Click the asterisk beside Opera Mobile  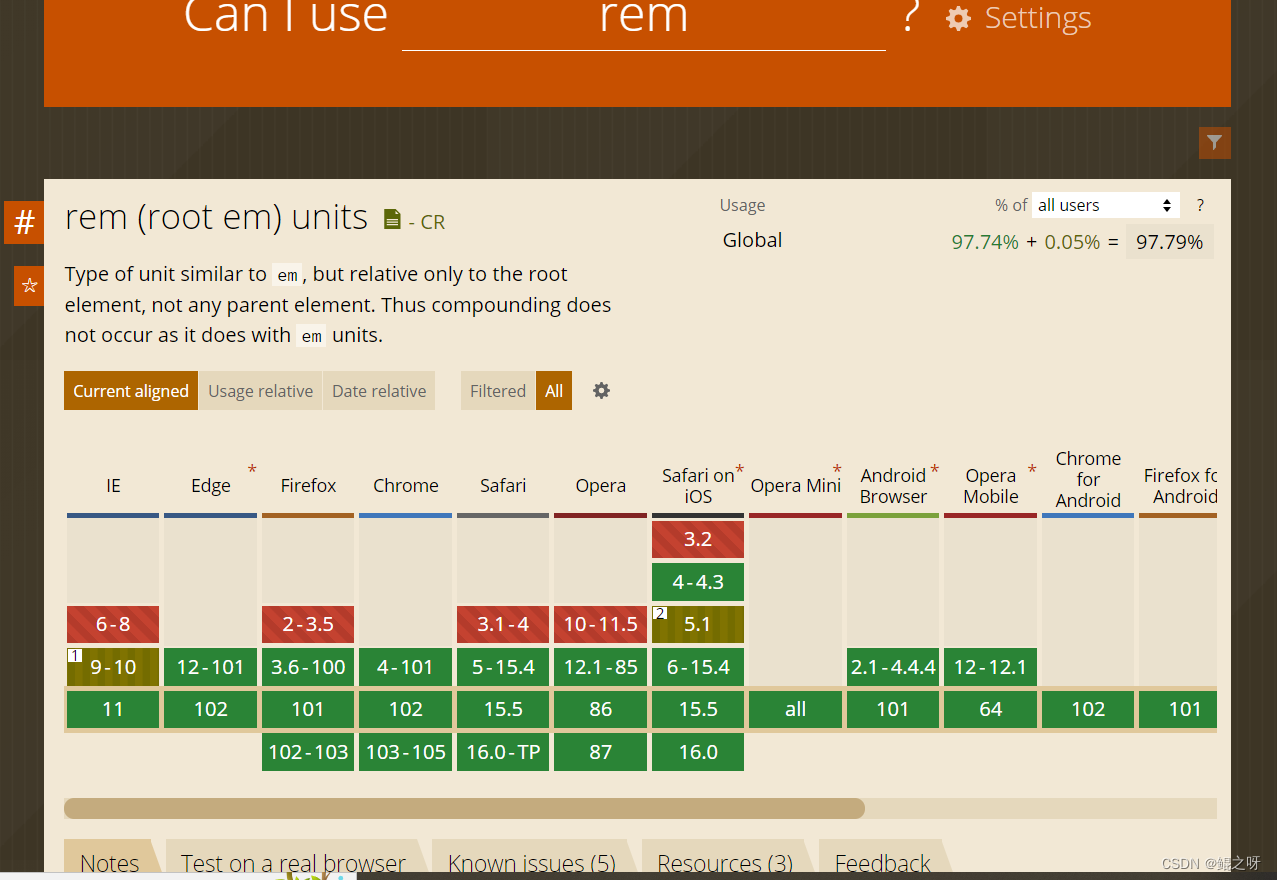[1032, 470]
